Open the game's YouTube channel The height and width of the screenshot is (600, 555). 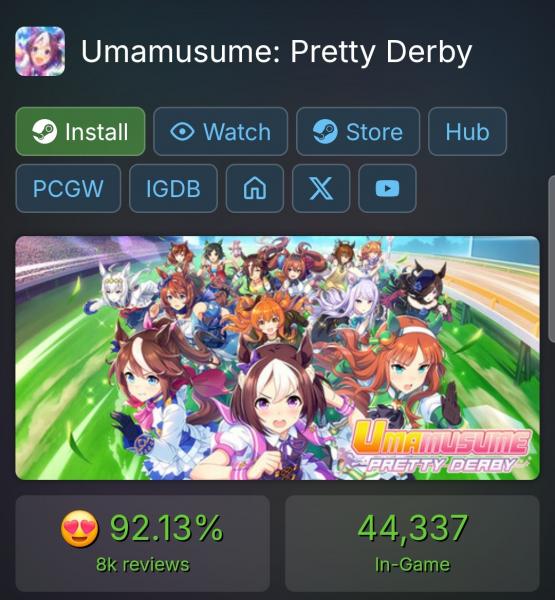coord(387,188)
